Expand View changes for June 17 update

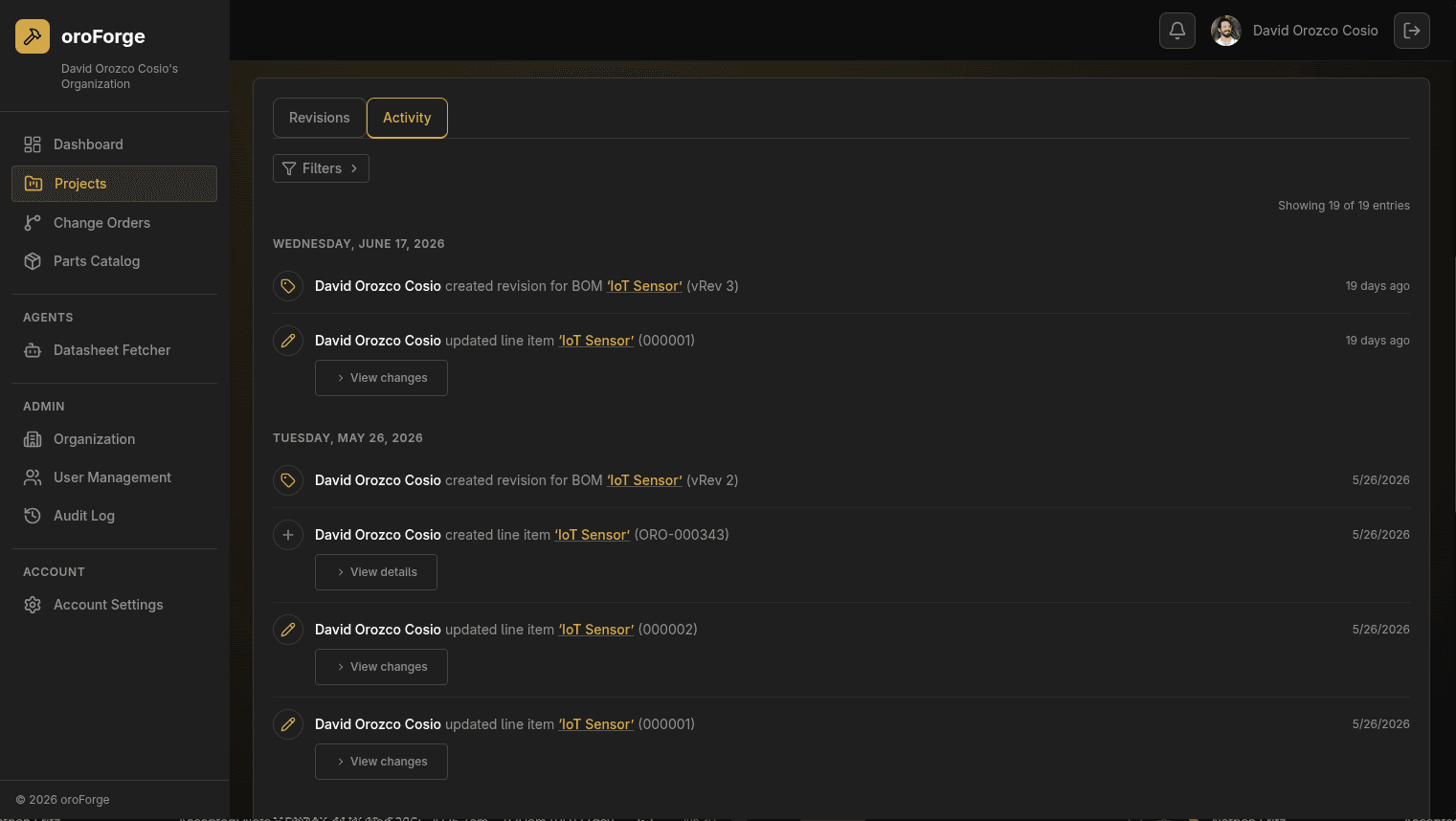click(381, 378)
